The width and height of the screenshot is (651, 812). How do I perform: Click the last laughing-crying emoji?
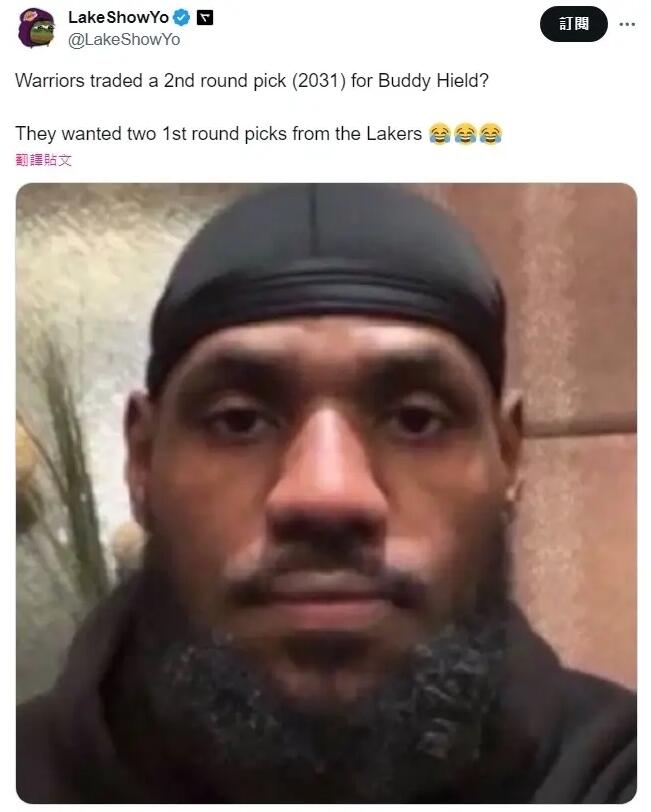[490, 134]
